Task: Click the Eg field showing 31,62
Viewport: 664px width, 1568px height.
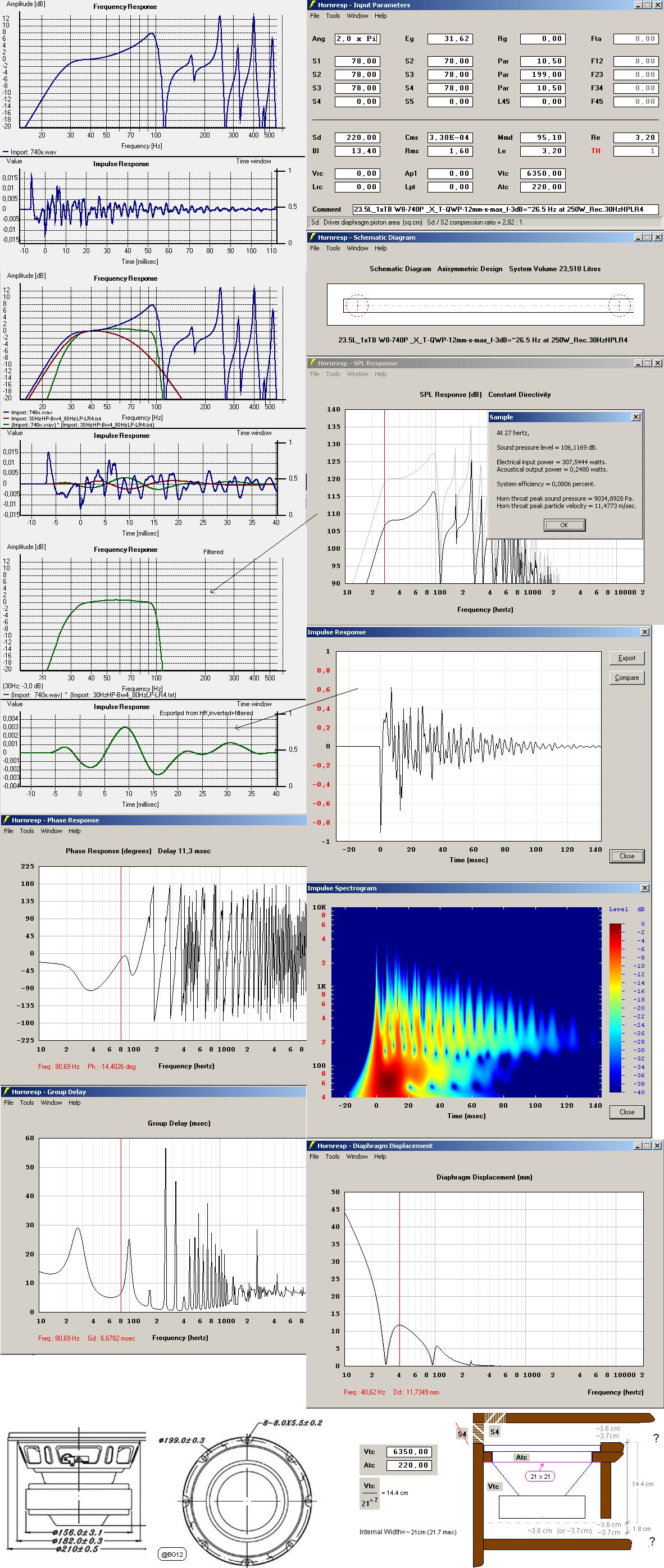Action: 449,38
